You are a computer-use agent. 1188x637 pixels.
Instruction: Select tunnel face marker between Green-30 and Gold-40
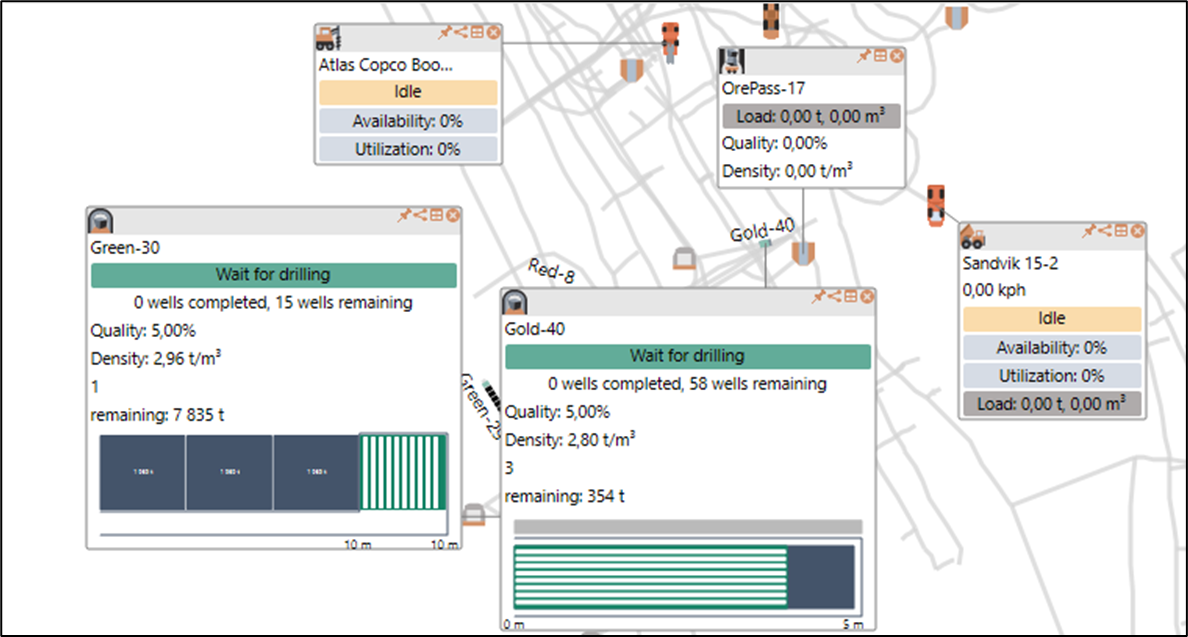[x=474, y=514]
